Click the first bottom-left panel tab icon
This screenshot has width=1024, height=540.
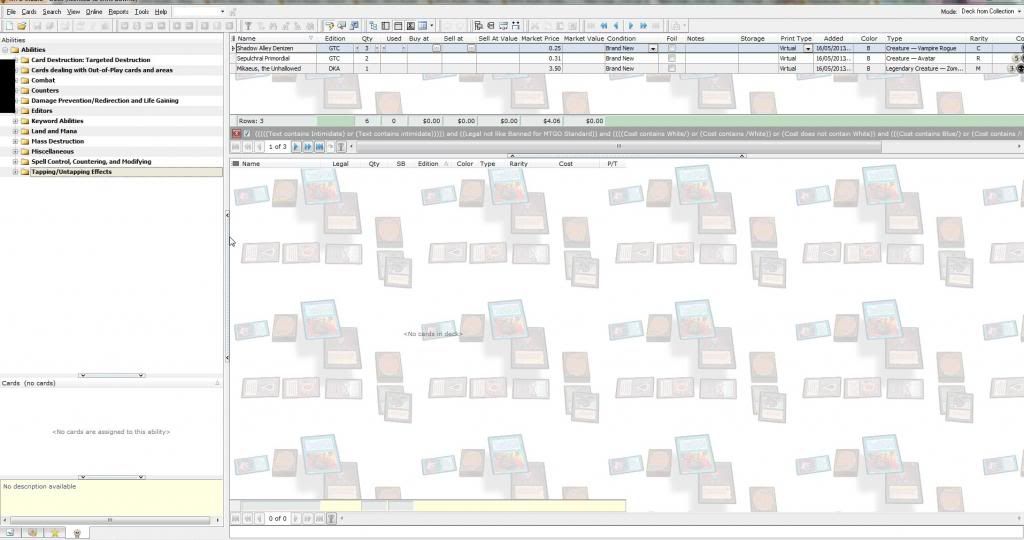click(10, 533)
